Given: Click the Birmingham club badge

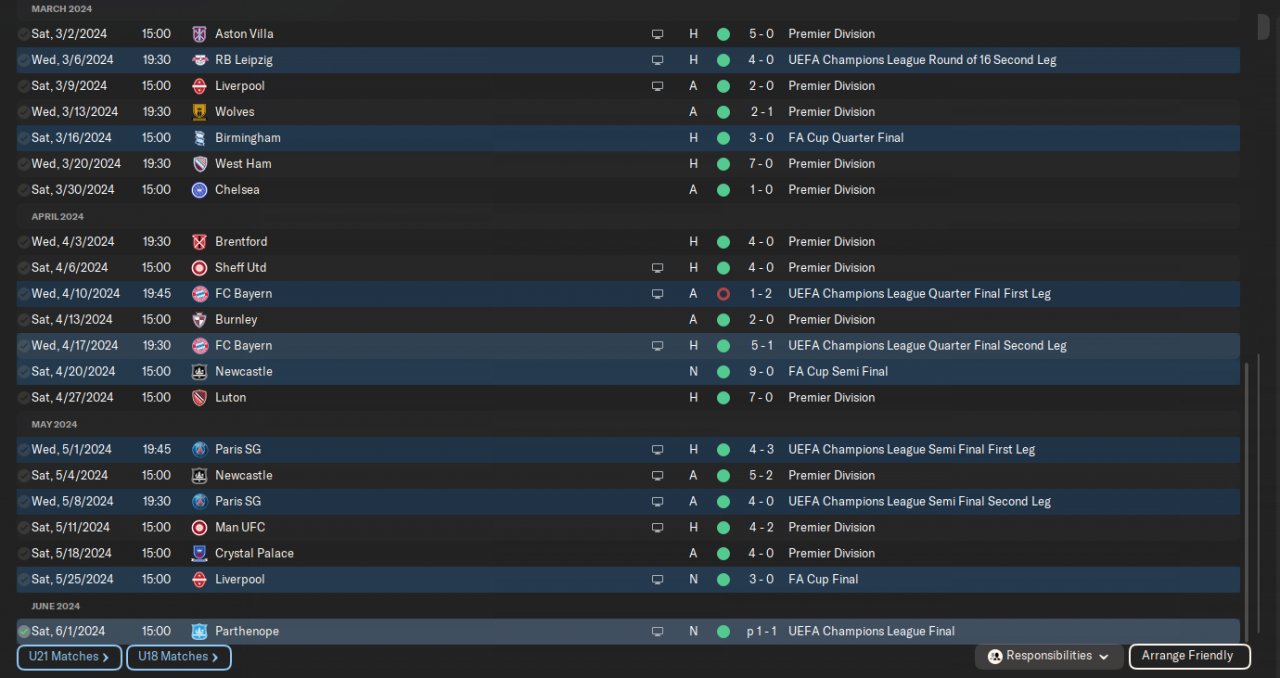Looking at the screenshot, I should [x=200, y=138].
